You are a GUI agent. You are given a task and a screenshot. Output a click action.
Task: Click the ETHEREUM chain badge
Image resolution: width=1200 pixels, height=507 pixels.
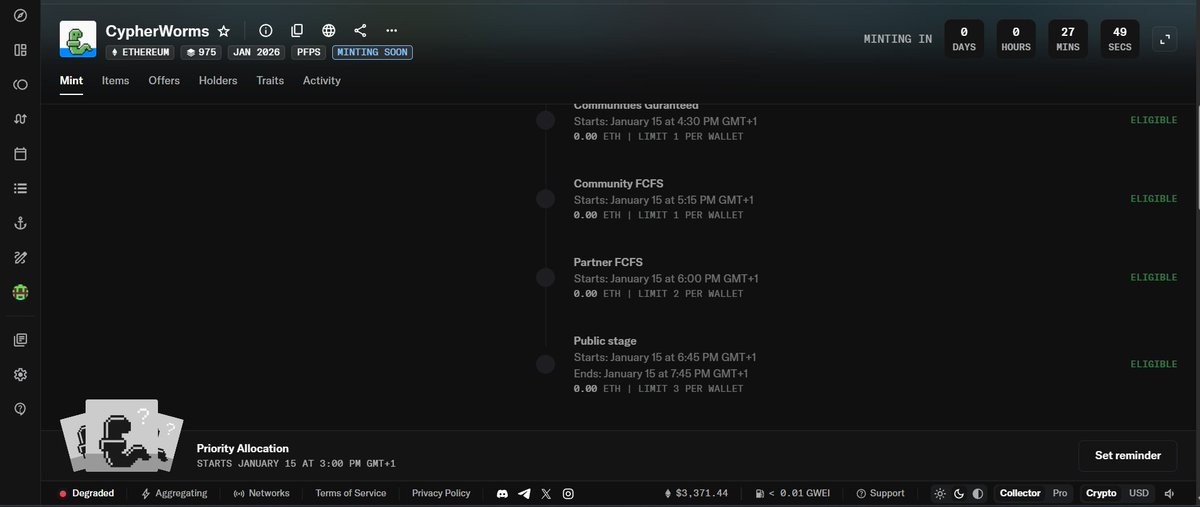141,52
